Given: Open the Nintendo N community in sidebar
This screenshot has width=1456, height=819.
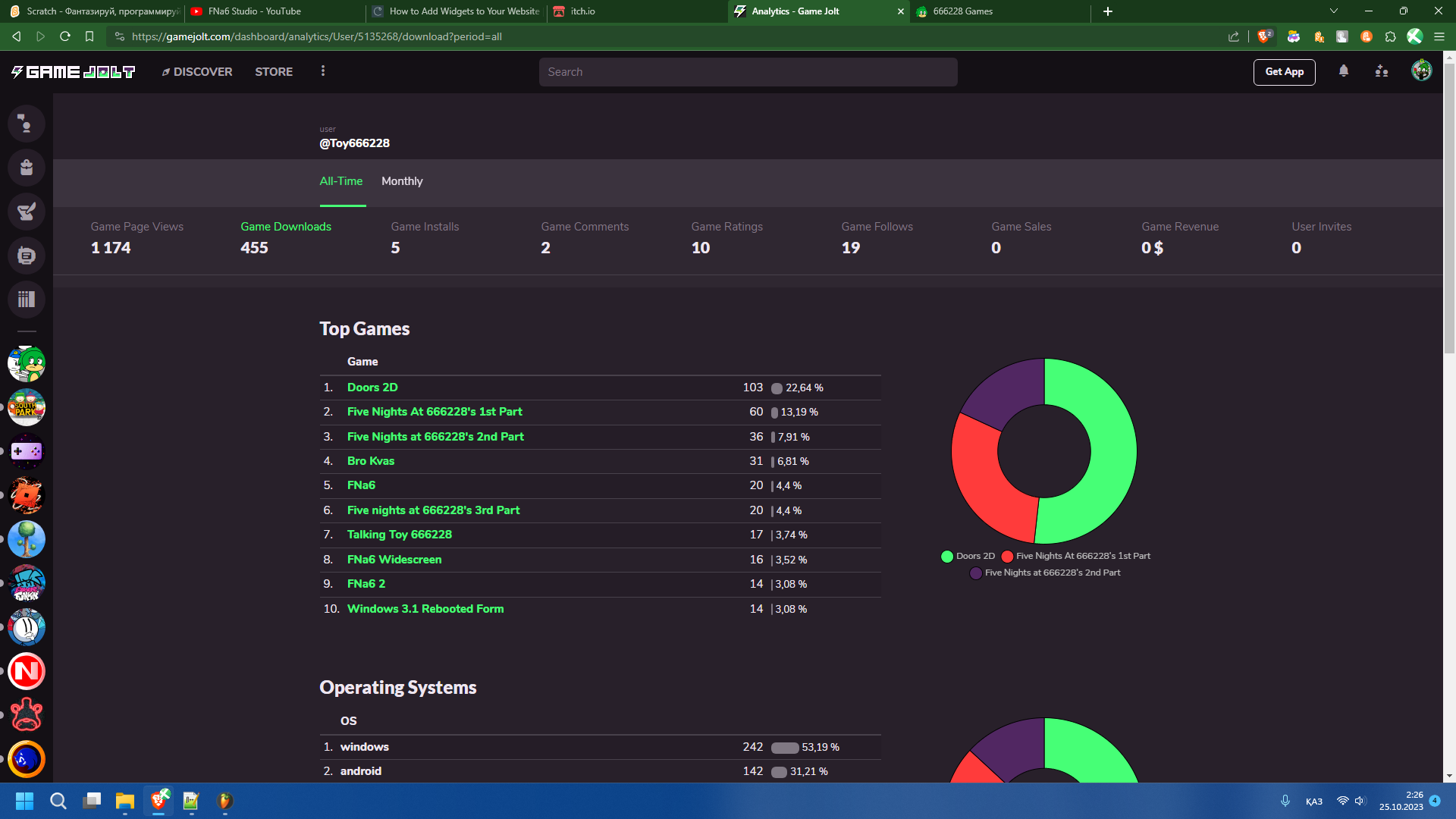Looking at the screenshot, I should pos(27,672).
